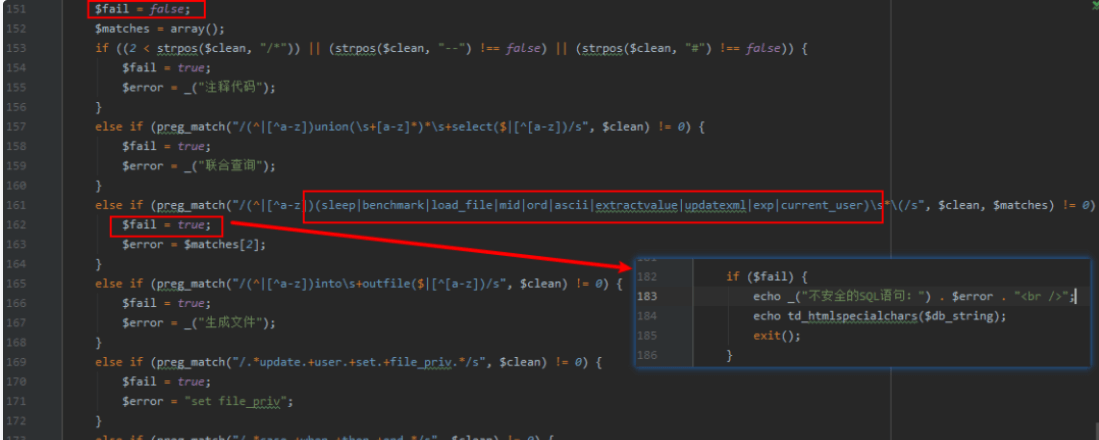Place cursor on $matches = array() line
The image size is (1099, 440).
[160, 29]
